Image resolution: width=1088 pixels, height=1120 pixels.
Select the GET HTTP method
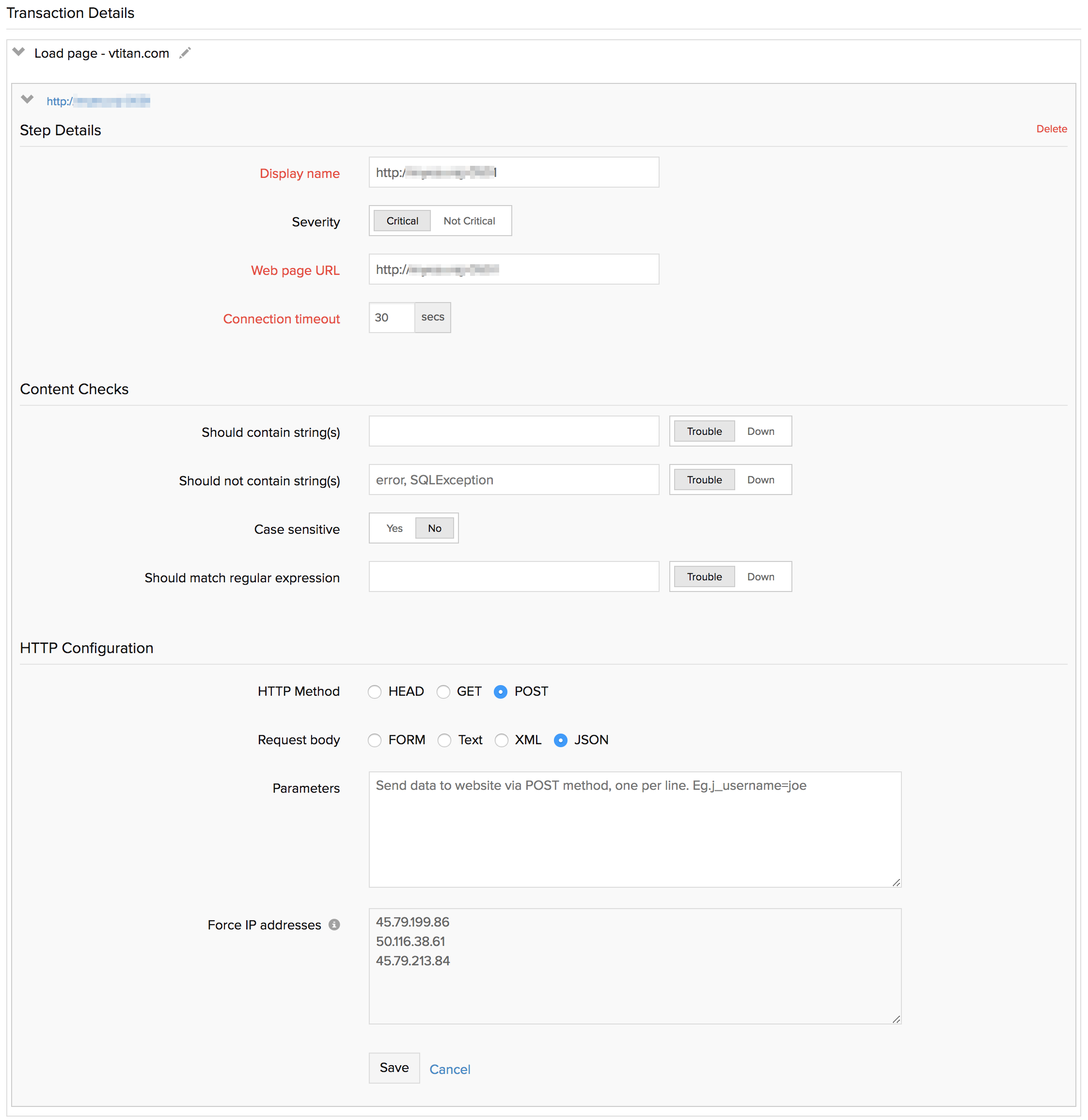click(x=443, y=692)
